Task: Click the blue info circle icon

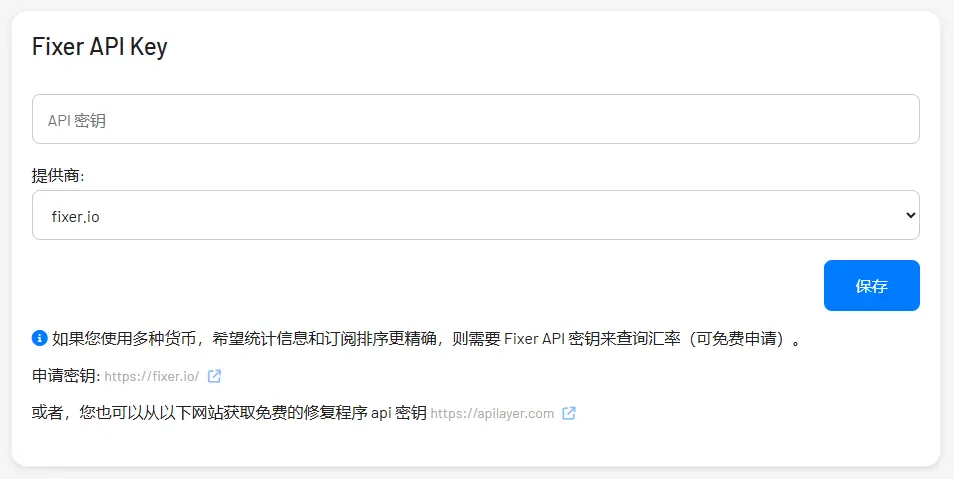Action: 40,338
